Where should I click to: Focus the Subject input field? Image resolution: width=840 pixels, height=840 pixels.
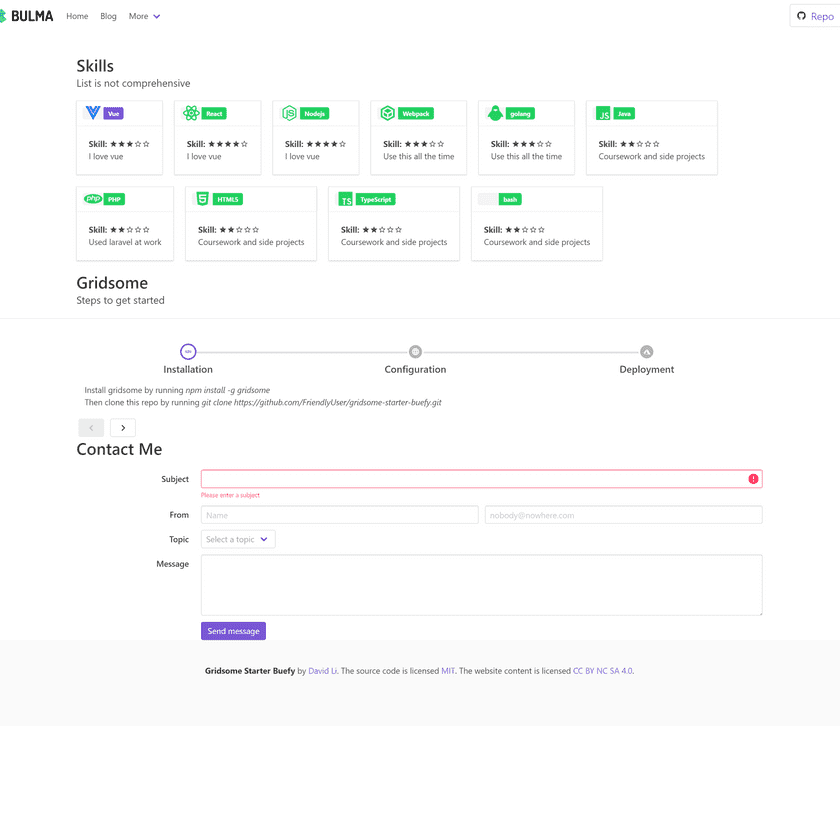coord(474,479)
